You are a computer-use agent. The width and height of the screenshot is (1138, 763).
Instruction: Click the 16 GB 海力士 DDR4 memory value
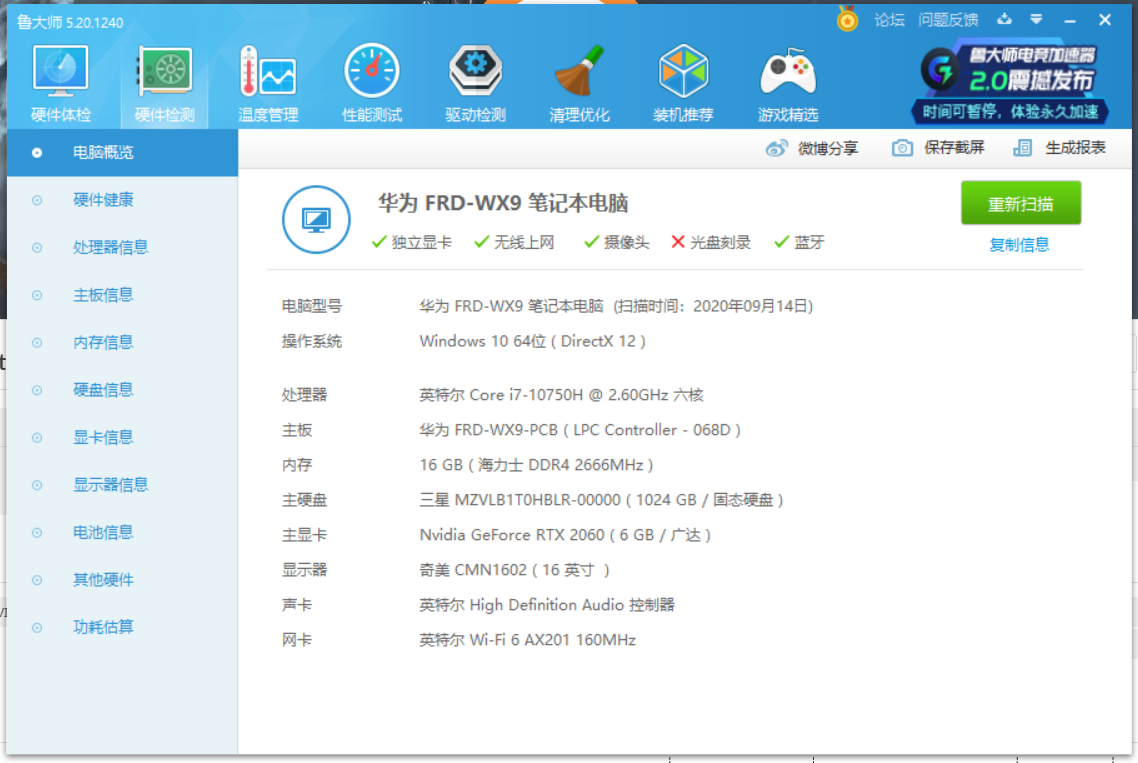point(536,465)
